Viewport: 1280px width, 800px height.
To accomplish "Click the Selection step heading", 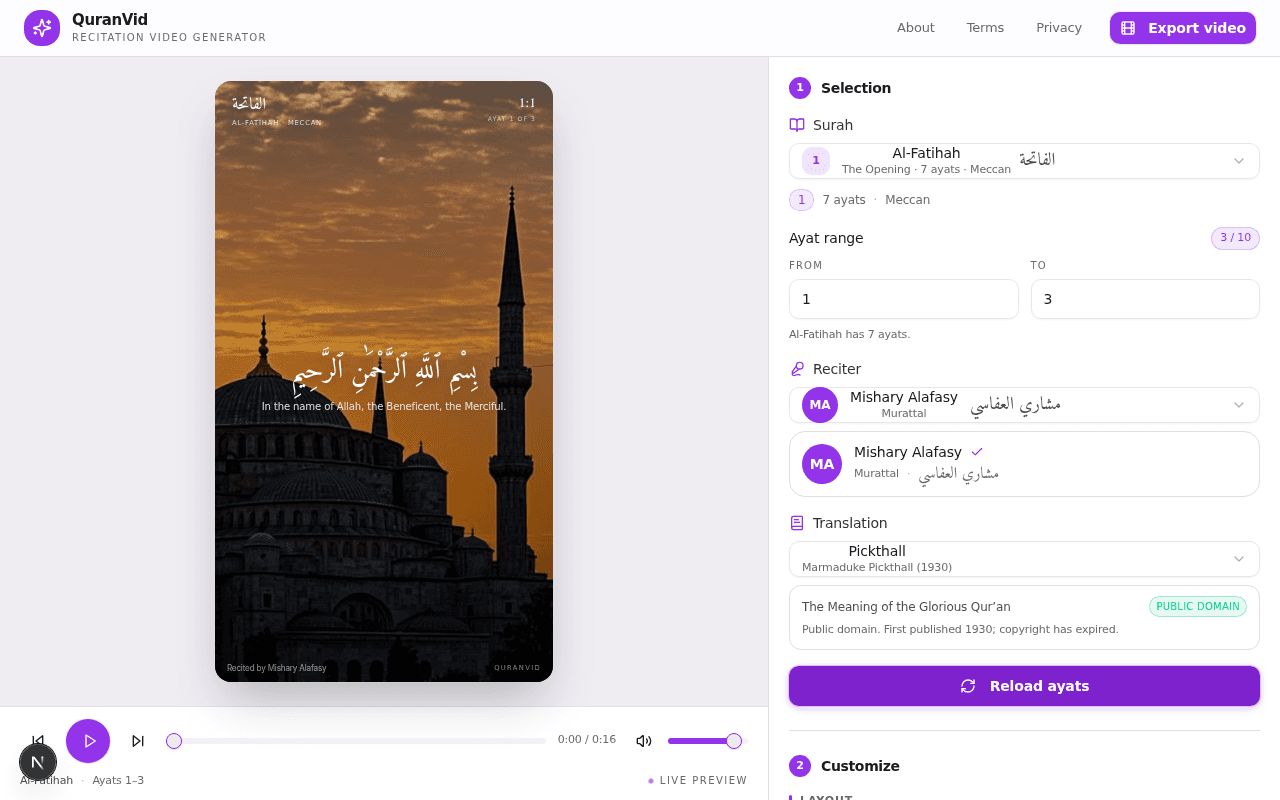I will [856, 88].
